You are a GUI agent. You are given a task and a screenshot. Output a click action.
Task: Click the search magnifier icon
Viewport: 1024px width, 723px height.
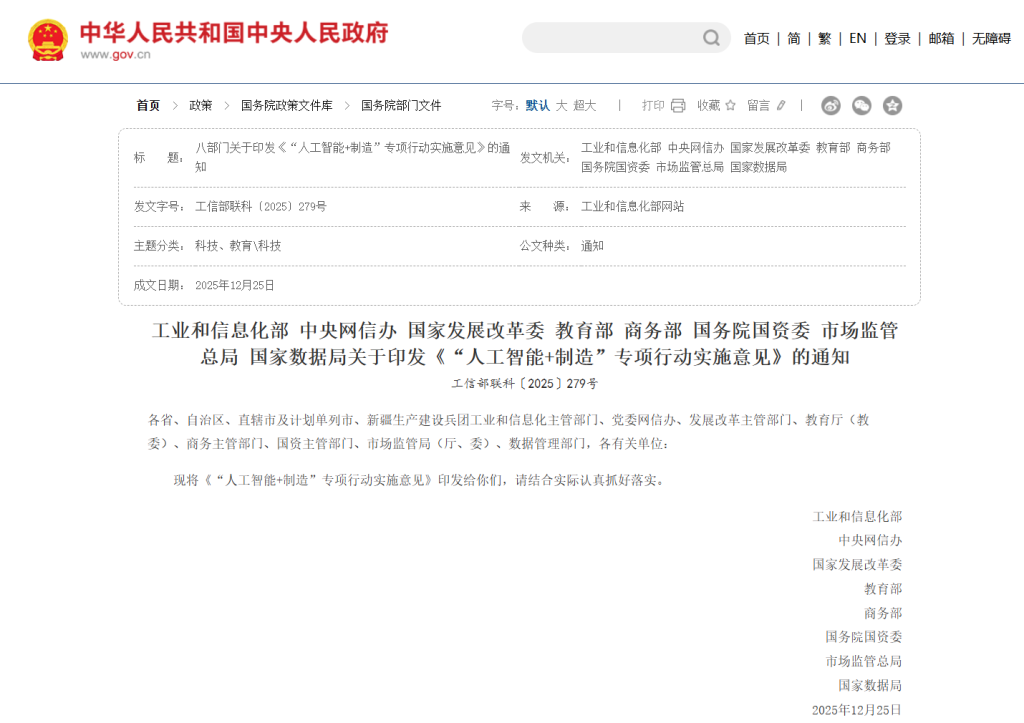point(711,38)
